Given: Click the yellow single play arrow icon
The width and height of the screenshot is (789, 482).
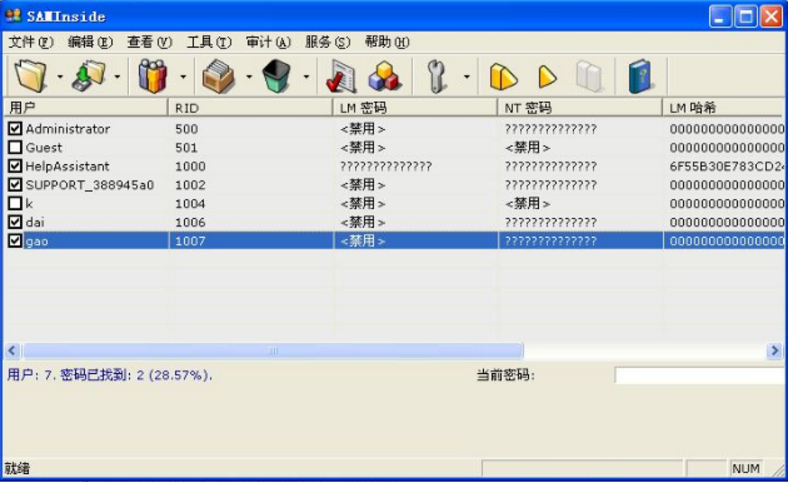Looking at the screenshot, I should [547, 77].
